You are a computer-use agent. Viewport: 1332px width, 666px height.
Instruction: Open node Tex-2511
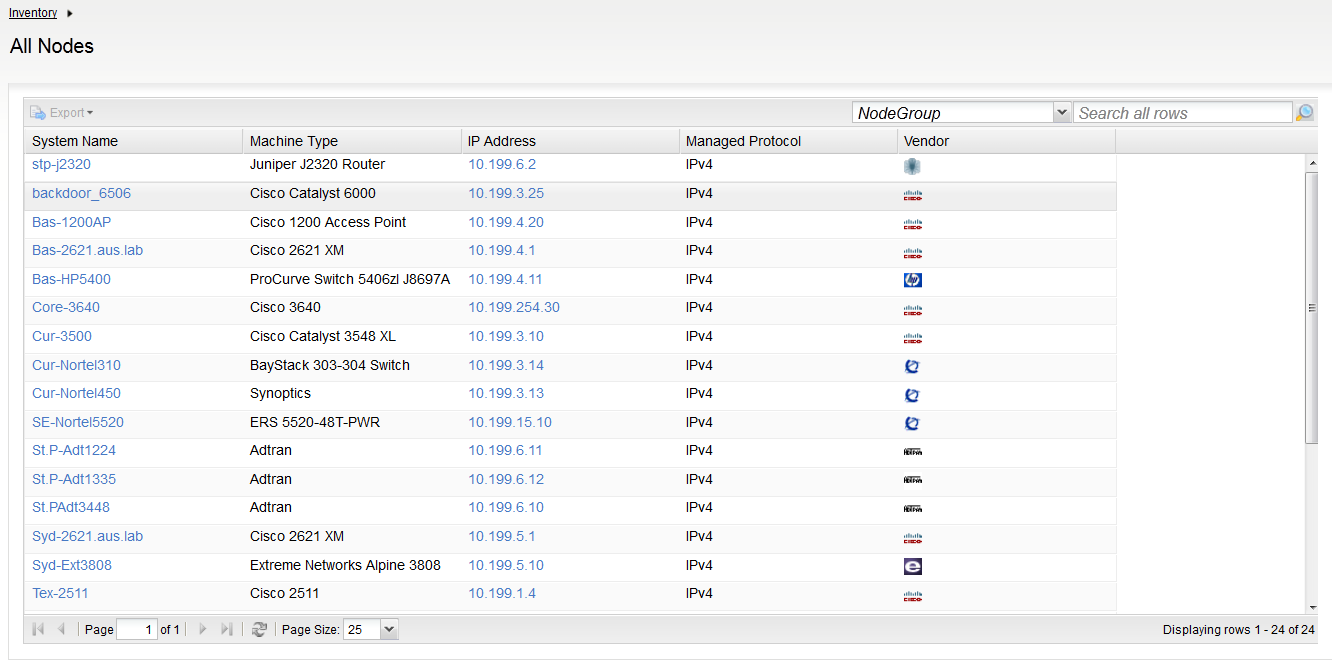point(60,593)
